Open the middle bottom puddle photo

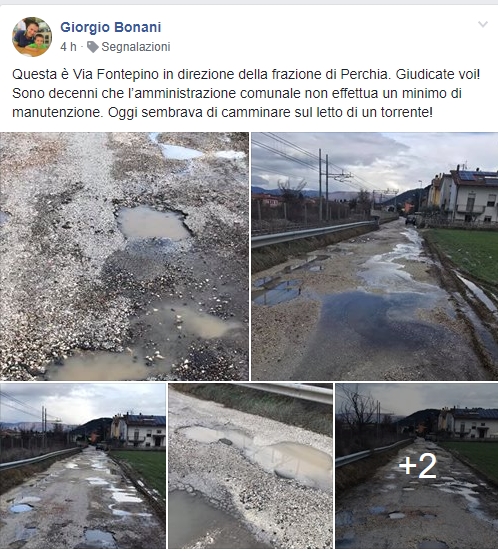(250, 466)
